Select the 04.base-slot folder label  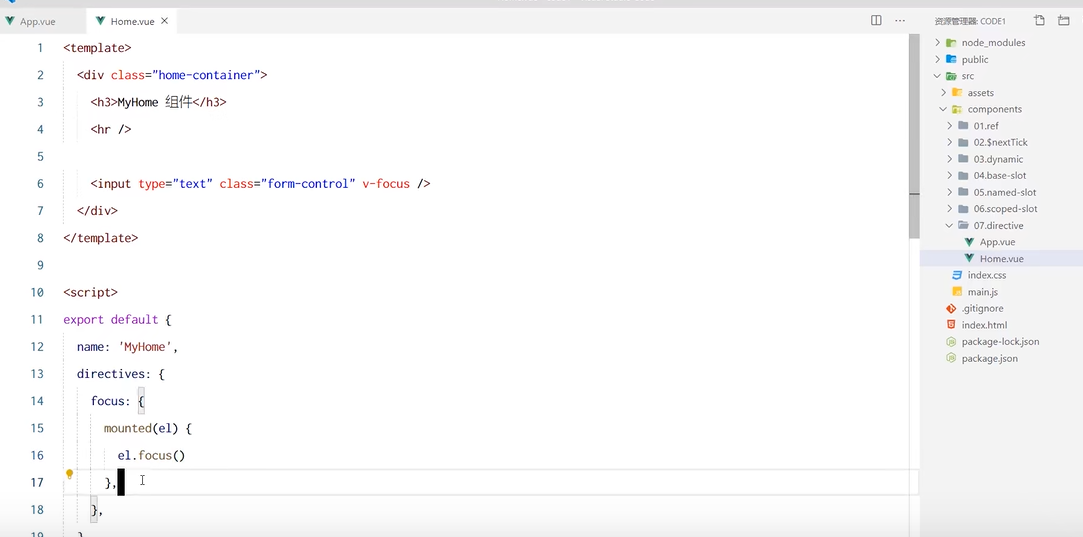1000,176
